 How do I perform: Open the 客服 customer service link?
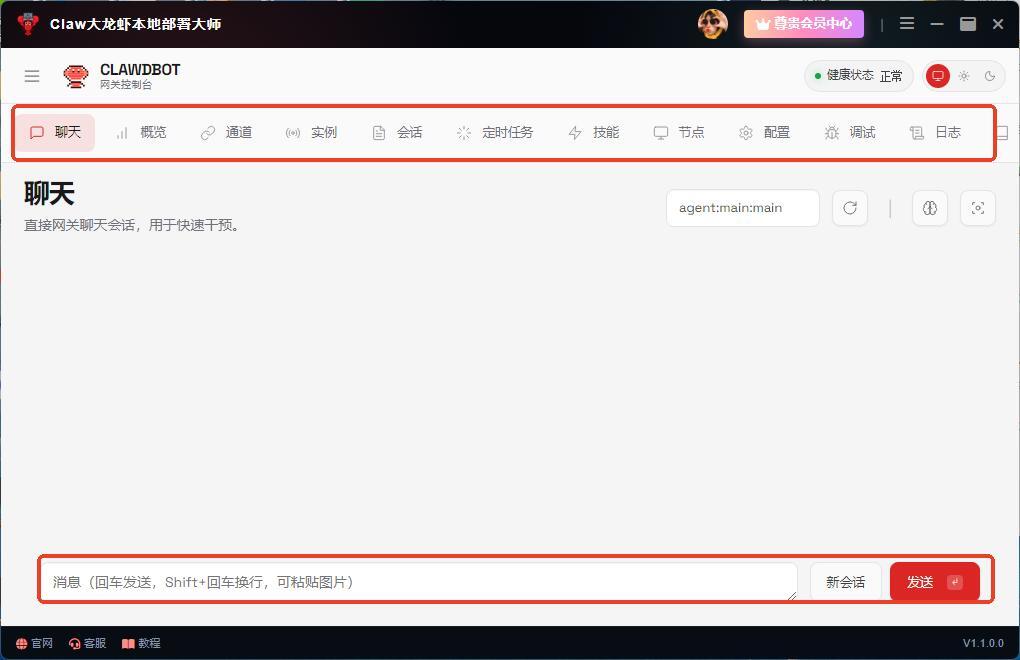click(87, 643)
